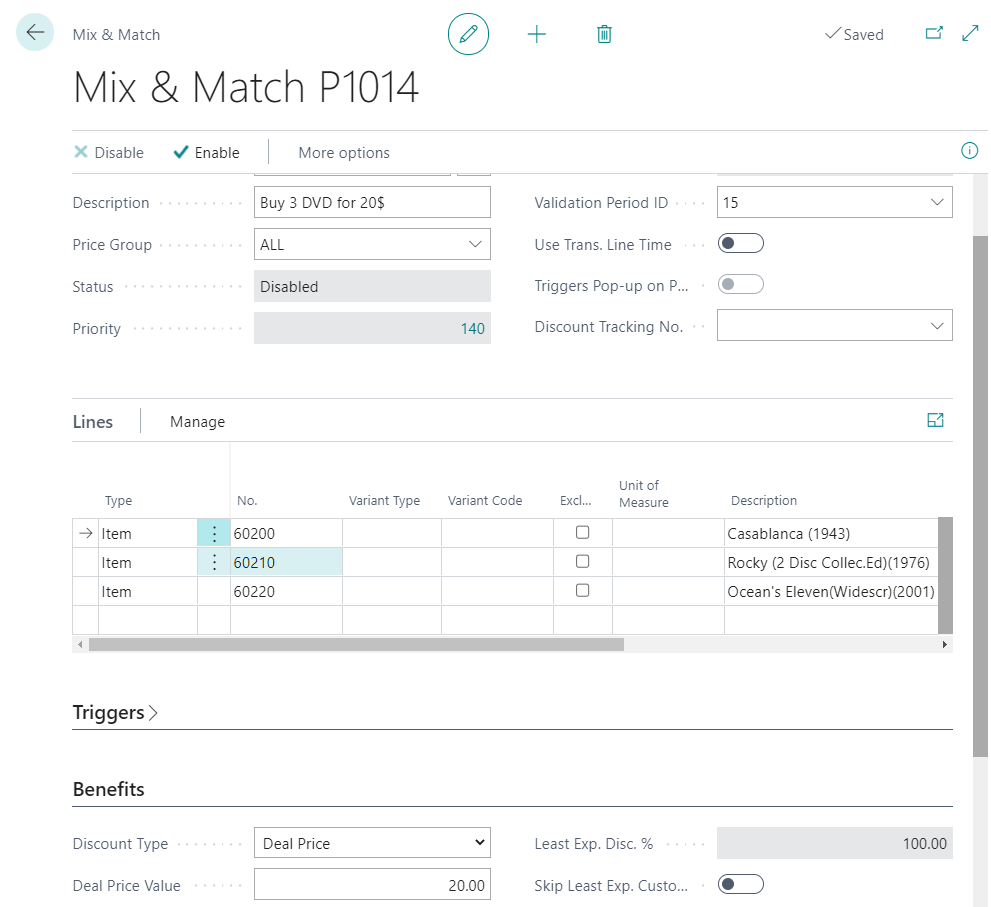Sort by the No. column header
991x907 pixels.
point(247,501)
